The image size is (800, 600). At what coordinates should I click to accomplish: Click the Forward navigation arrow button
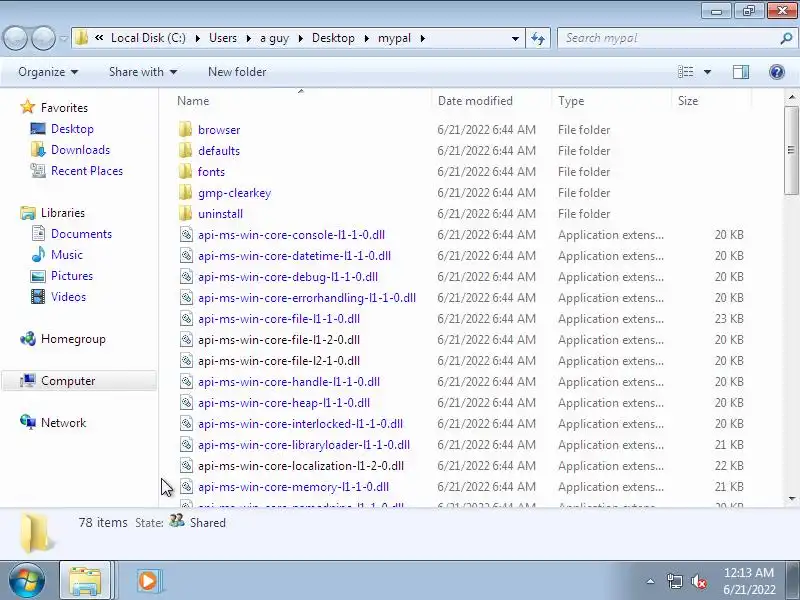pyautogui.click(x=43, y=38)
